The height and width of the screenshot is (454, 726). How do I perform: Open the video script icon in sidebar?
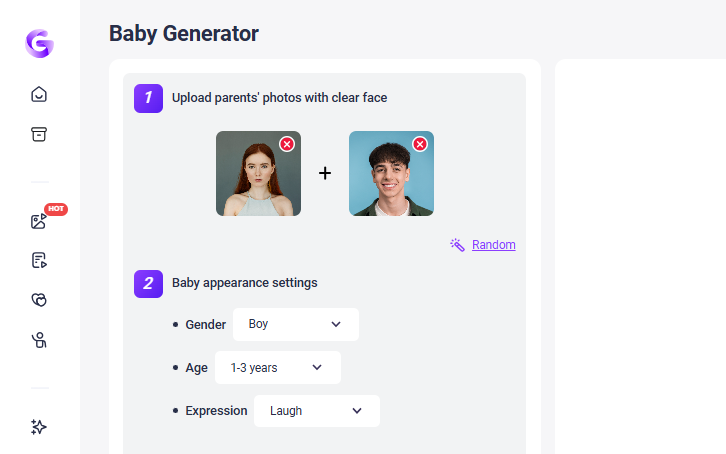coord(39,261)
